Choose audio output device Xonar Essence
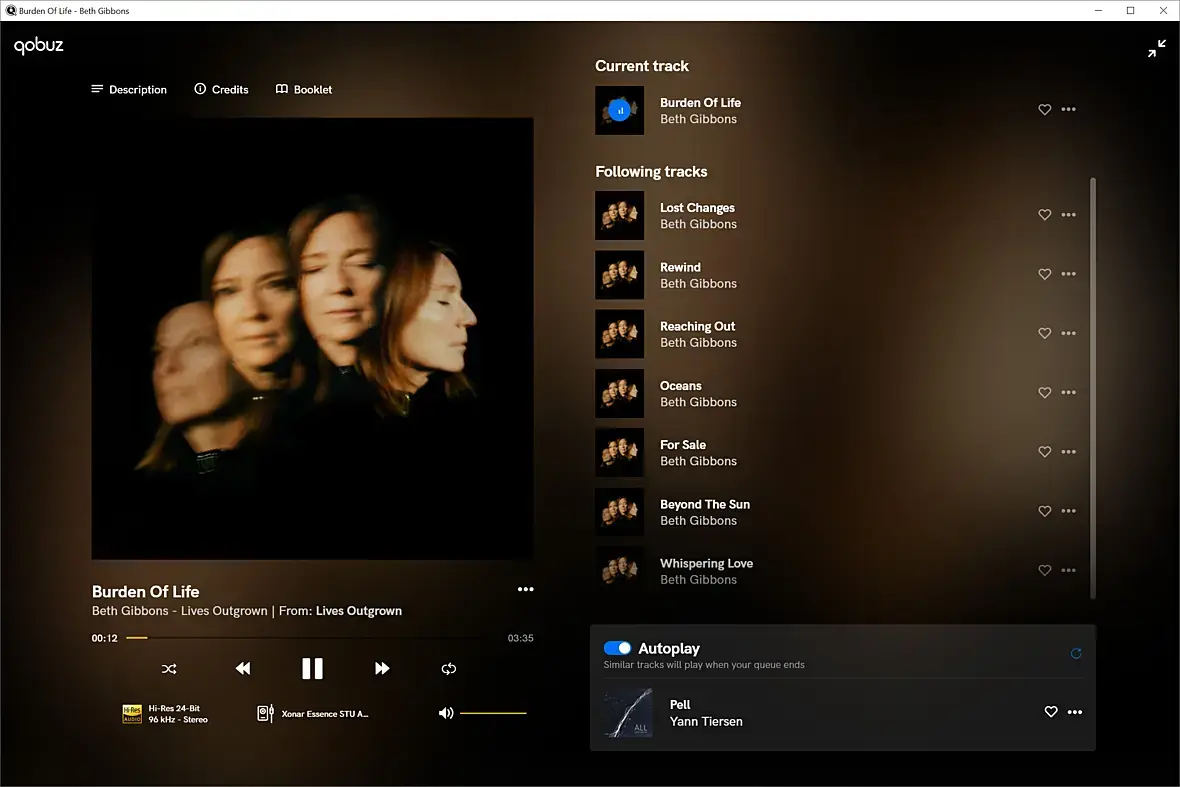Image resolution: width=1180 pixels, height=787 pixels. tap(313, 713)
